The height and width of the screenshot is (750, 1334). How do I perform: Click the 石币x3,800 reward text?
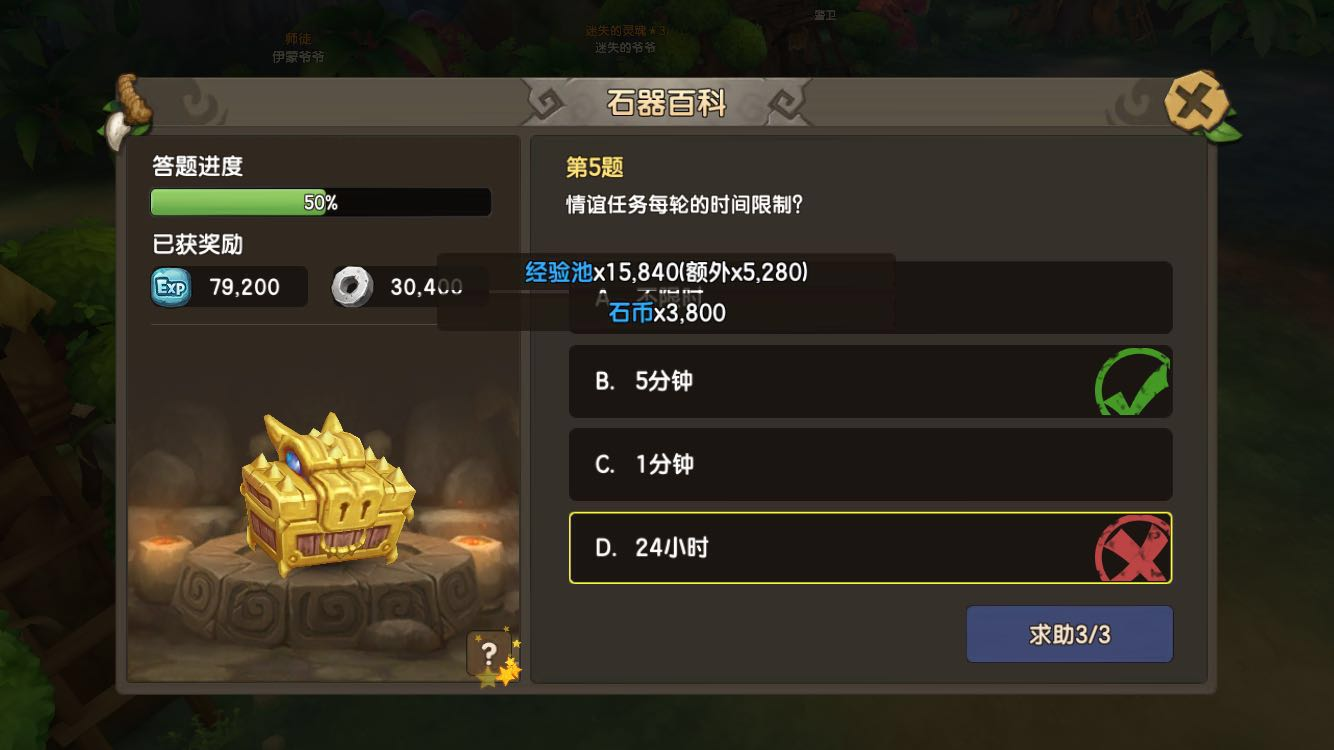click(667, 313)
